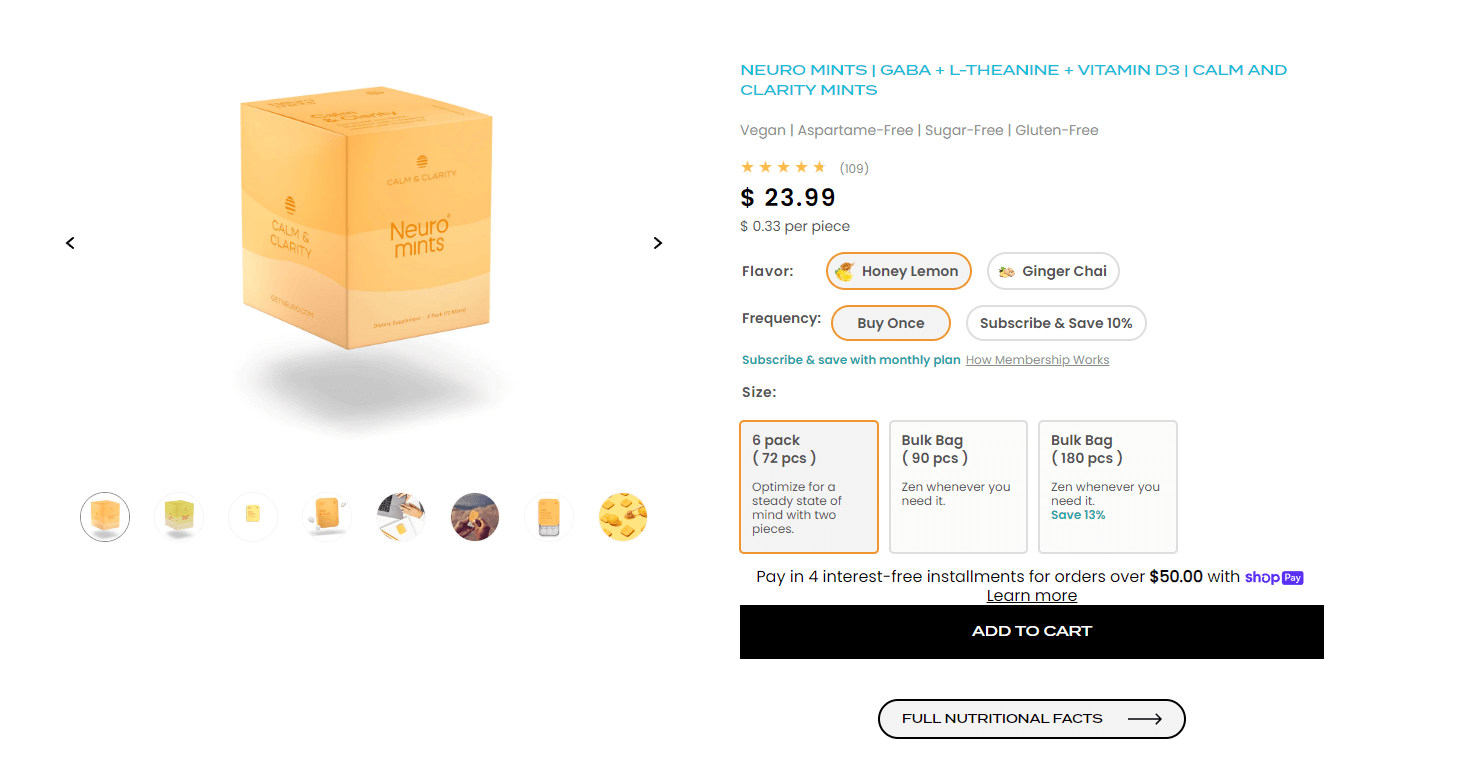Select the Honey Lemon flavor

898,271
